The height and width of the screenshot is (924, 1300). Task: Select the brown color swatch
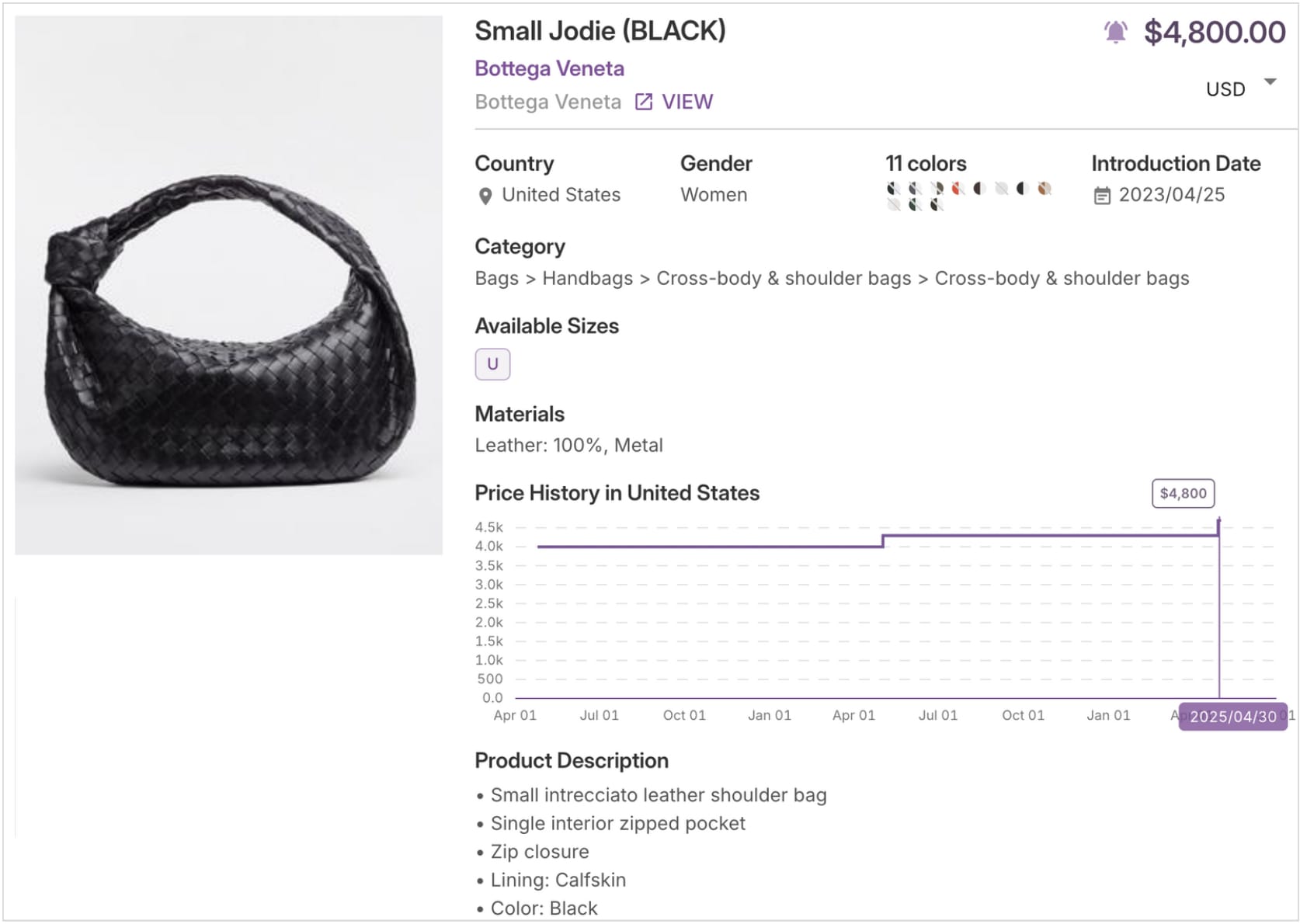coord(1045,188)
